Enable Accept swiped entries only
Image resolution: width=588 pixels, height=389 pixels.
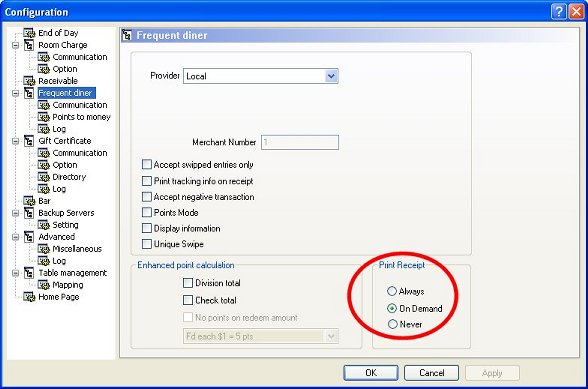coord(147,164)
